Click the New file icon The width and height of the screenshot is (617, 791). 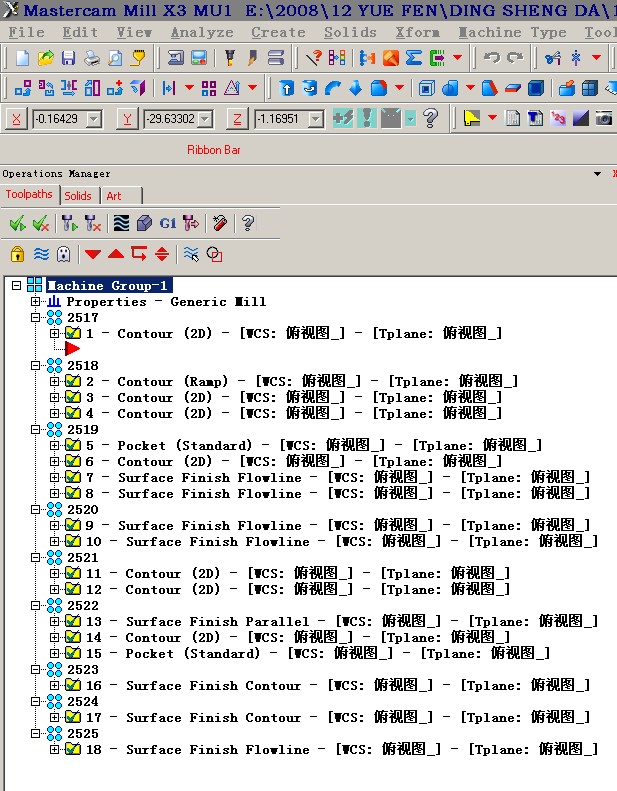pyautogui.click(x=22, y=58)
